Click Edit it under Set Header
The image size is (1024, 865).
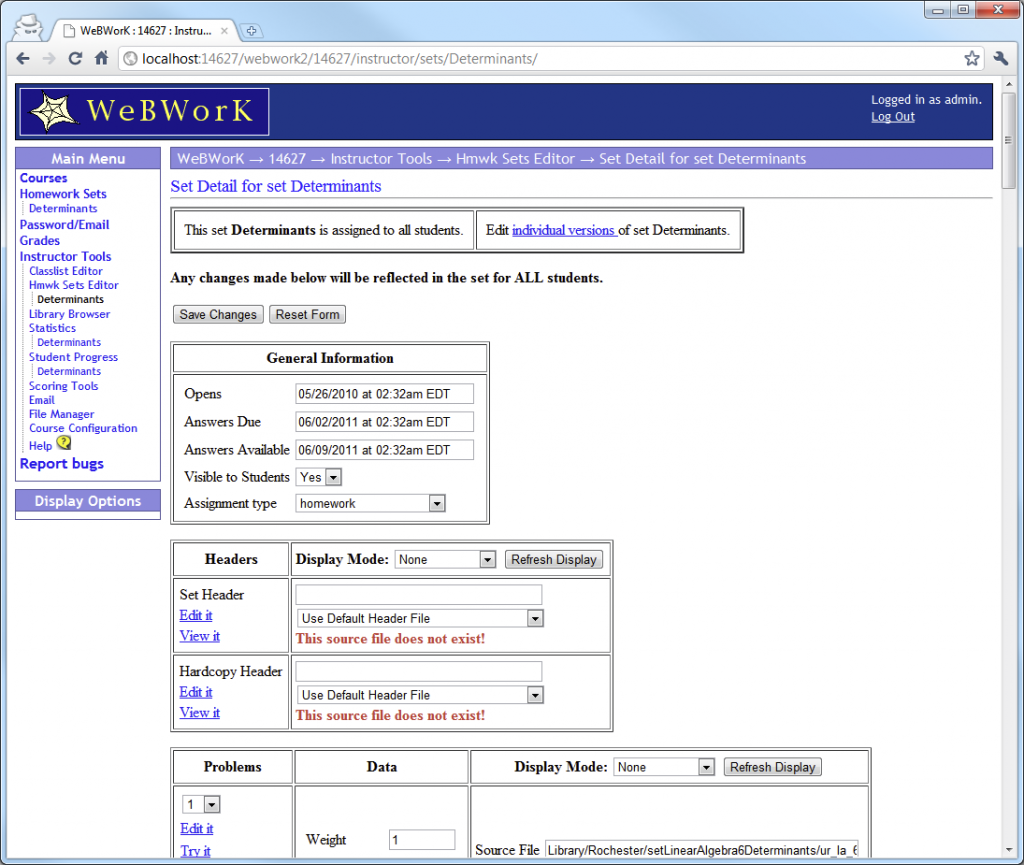tap(195, 615)
